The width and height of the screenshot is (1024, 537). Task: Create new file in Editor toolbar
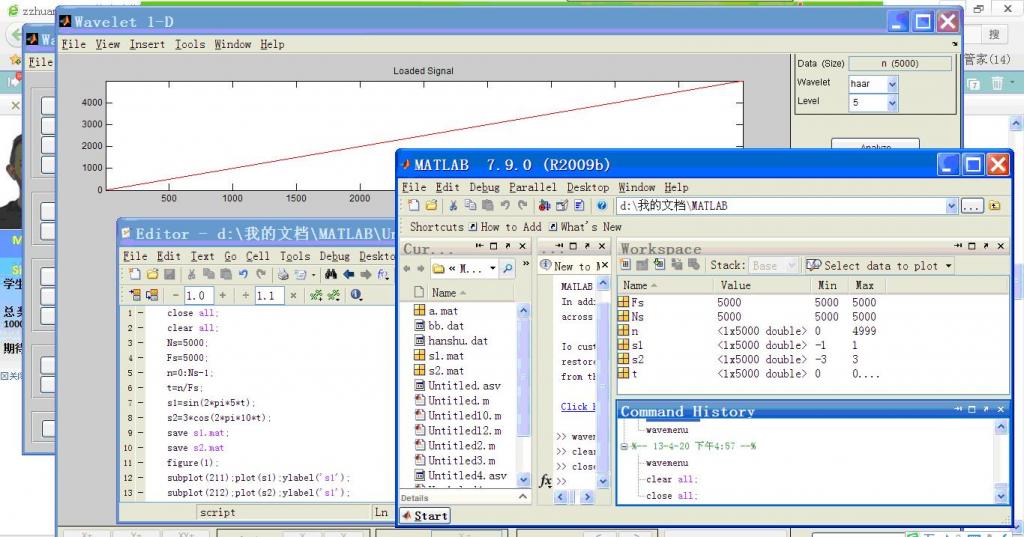135,274
